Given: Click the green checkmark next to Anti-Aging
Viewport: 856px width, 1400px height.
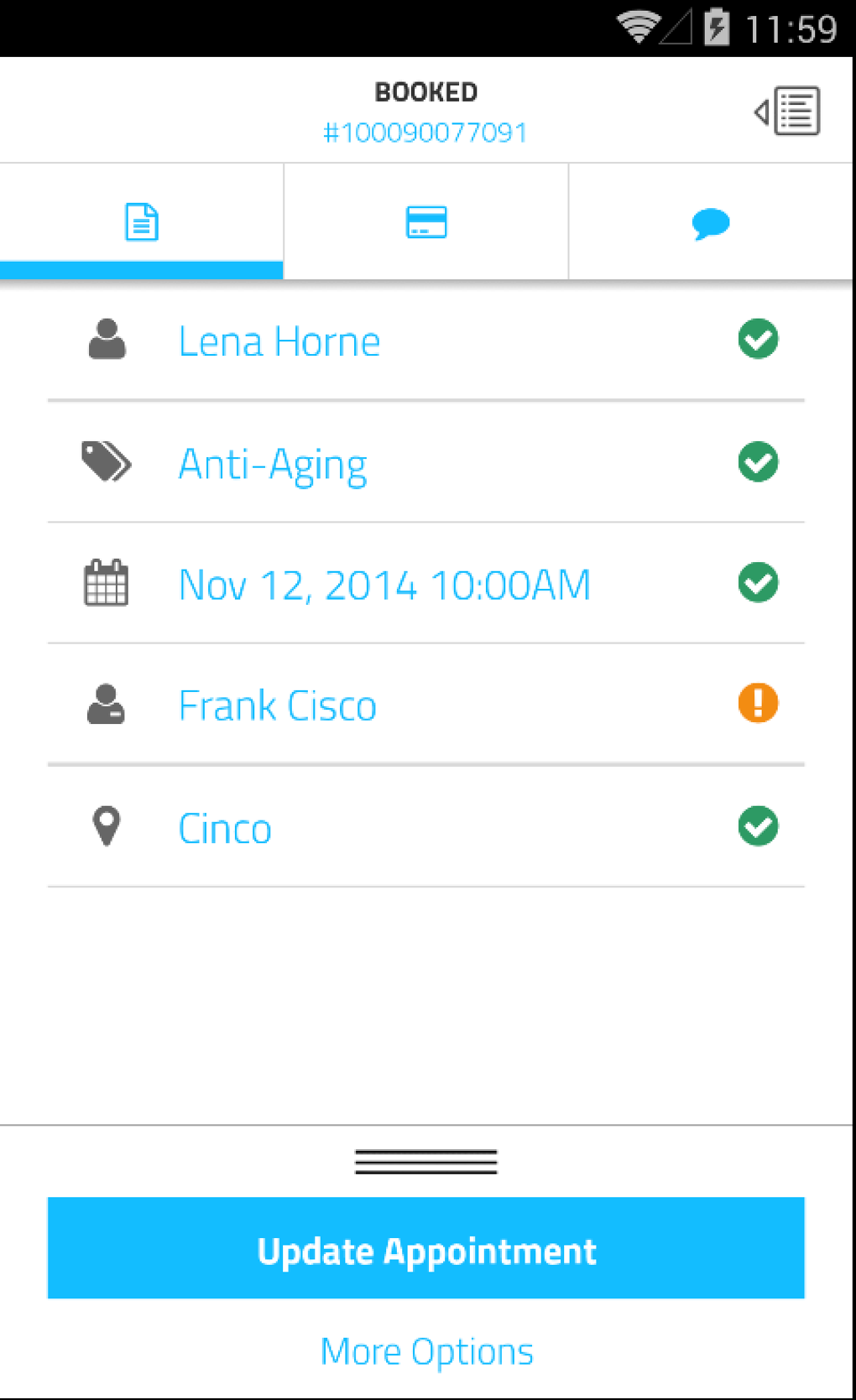Looking at the screenshot, I should pos(758,462).
